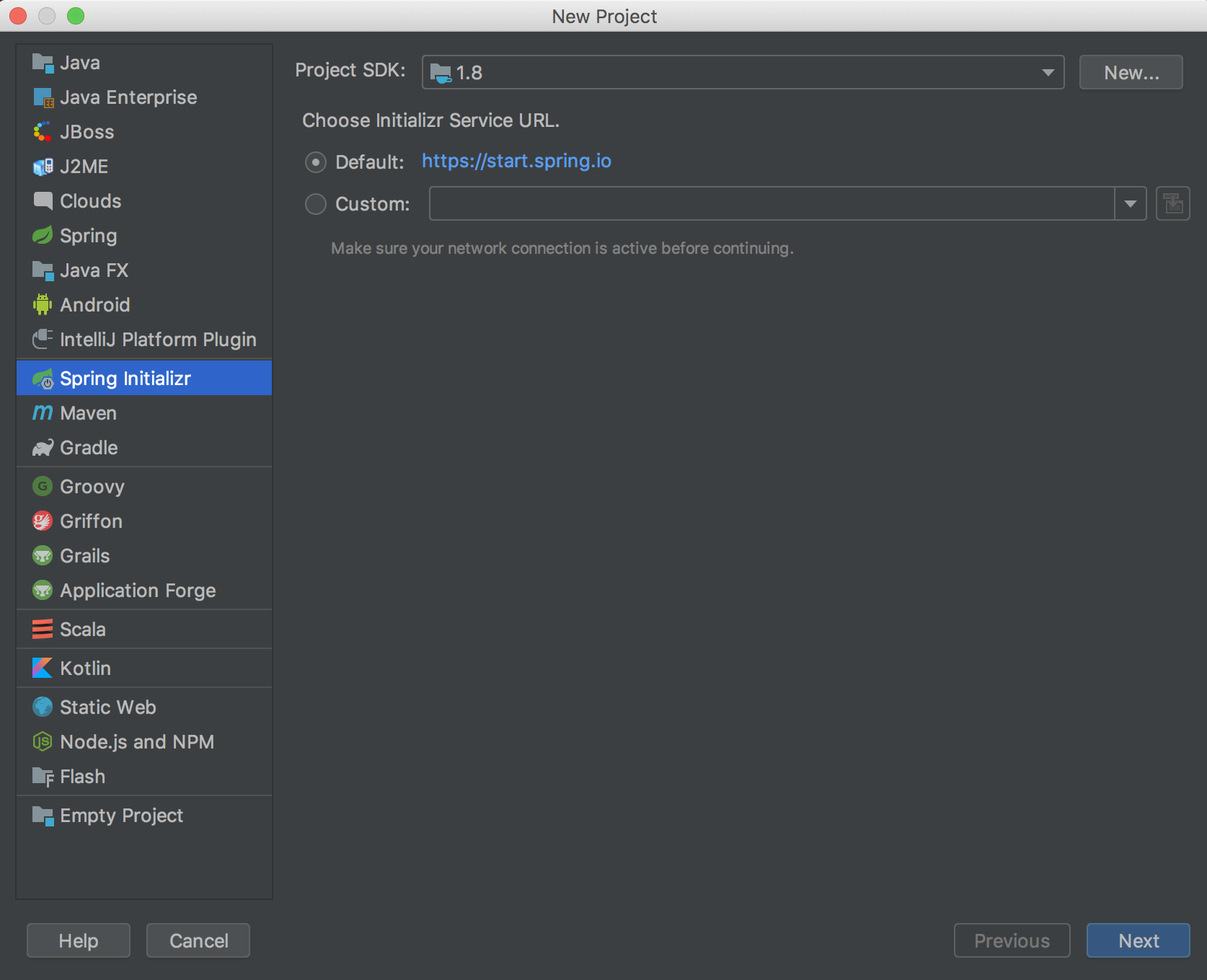Switch to the Spring Initializr section

[x=125, y=378]
